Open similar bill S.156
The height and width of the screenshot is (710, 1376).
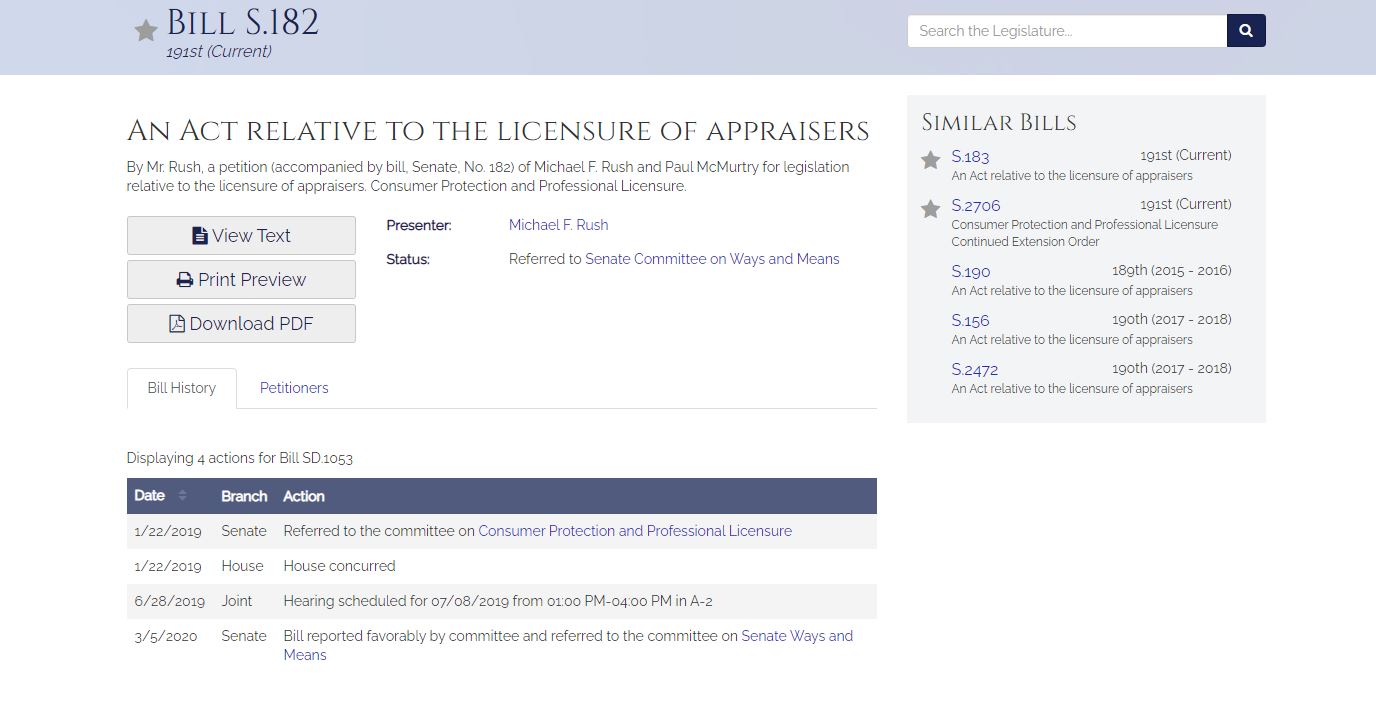(970, 321)
